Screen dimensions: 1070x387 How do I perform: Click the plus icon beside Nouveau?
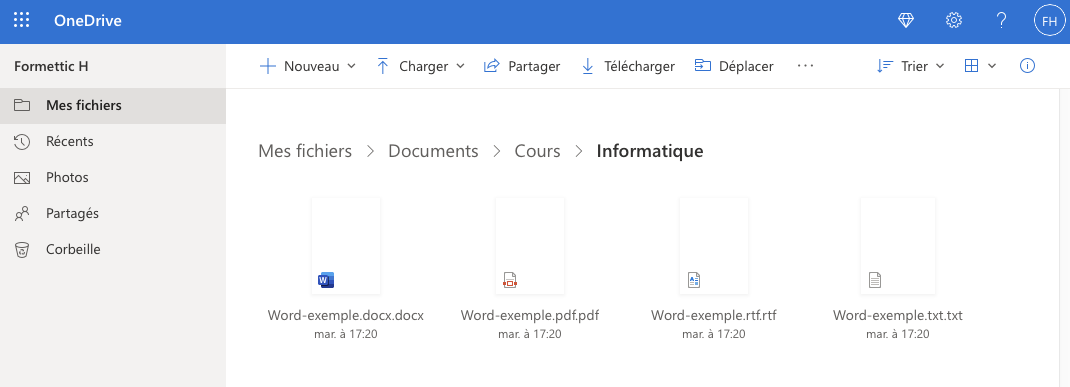[268, 66]
